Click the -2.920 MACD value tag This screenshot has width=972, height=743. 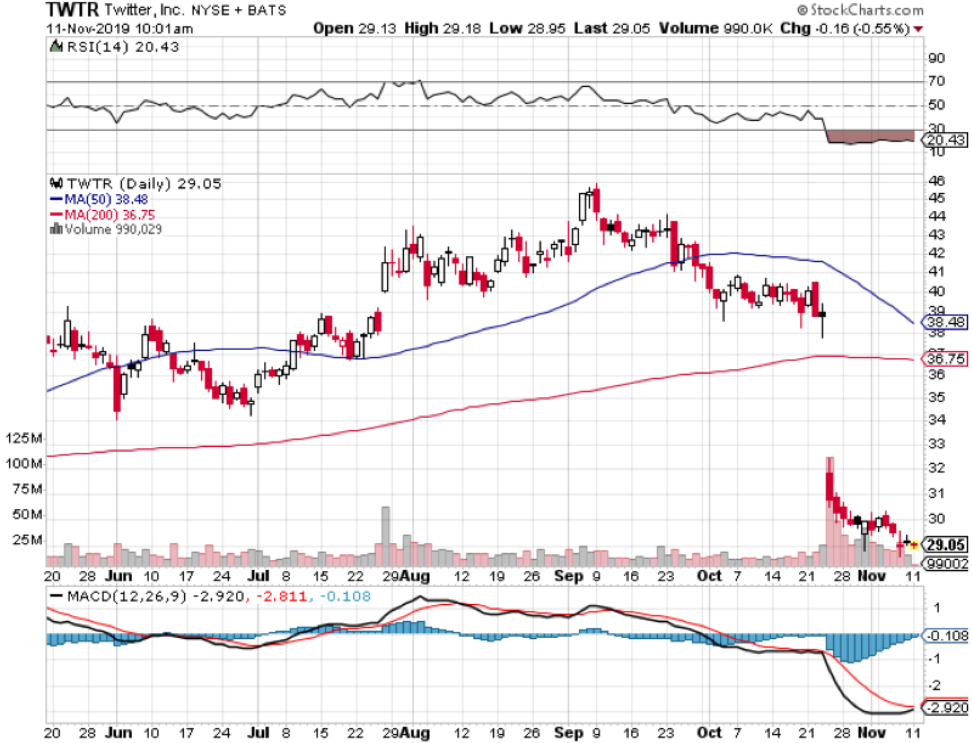(946, 708)
